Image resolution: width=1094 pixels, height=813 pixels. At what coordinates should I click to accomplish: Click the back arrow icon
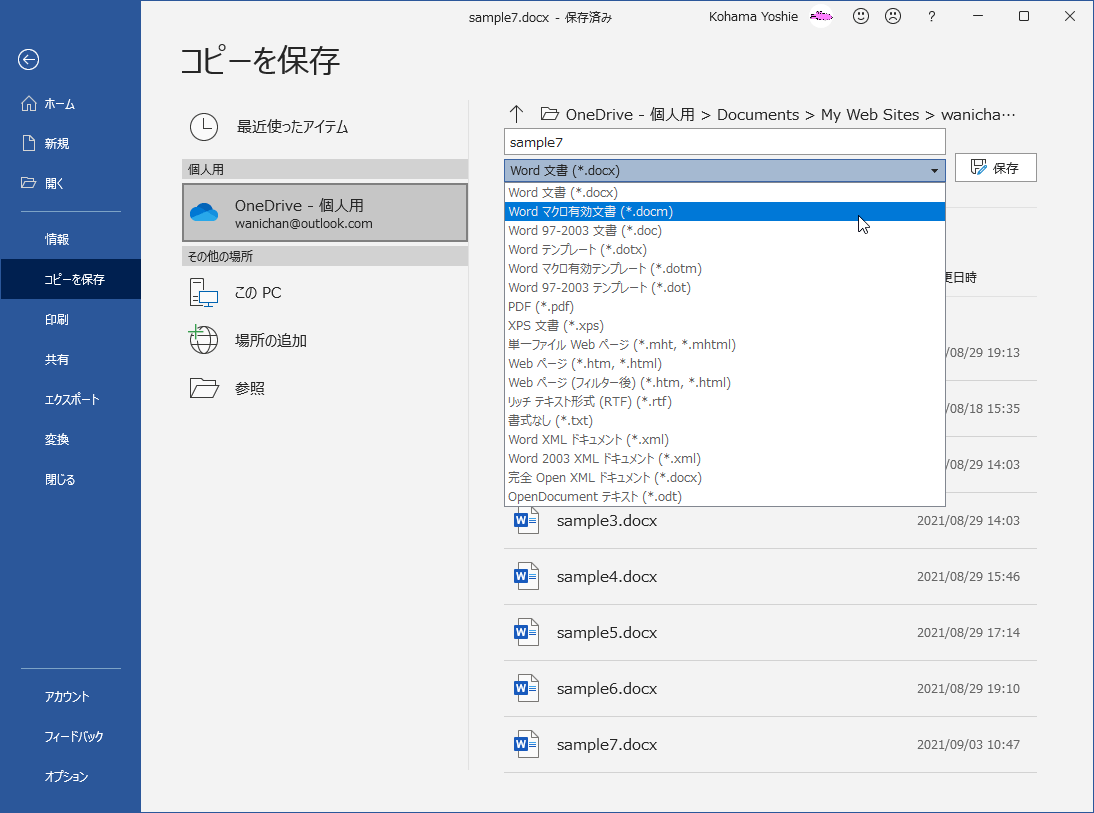pos(29,60)
